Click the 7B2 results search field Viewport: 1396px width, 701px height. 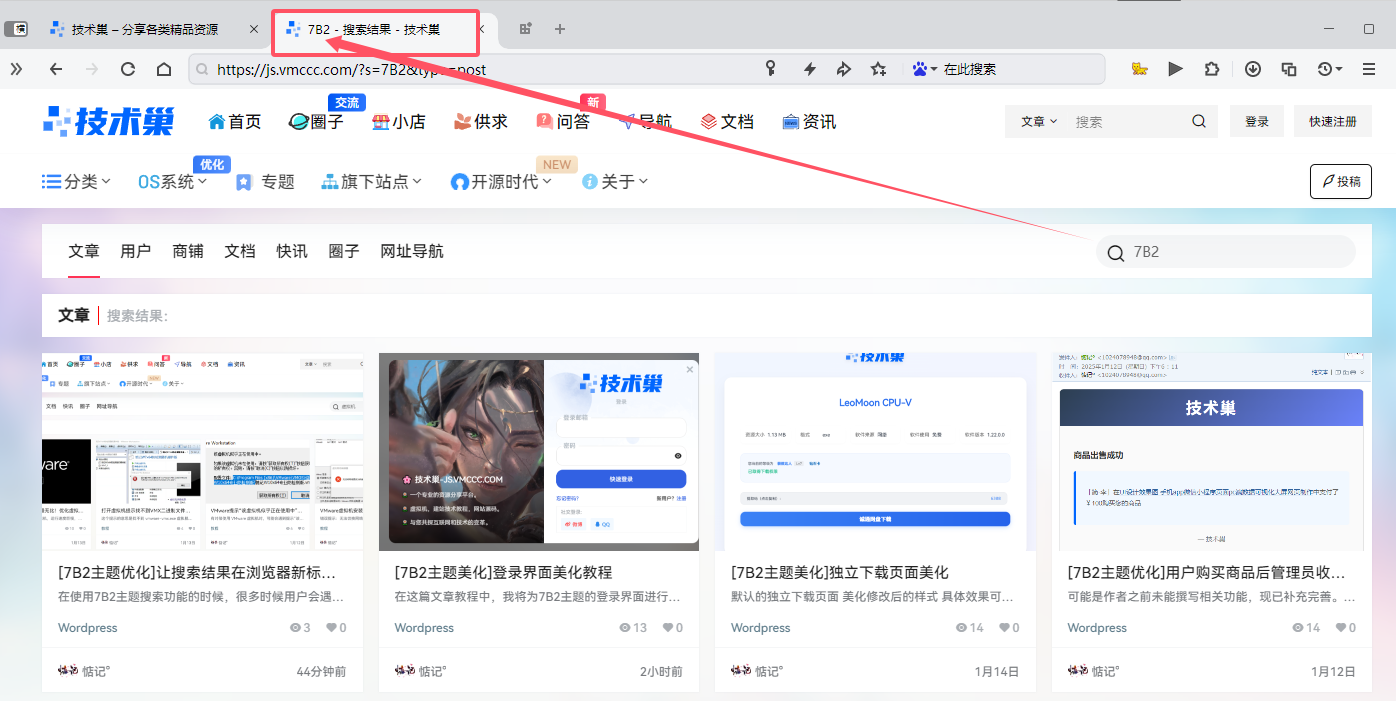tap(1226, 252)
